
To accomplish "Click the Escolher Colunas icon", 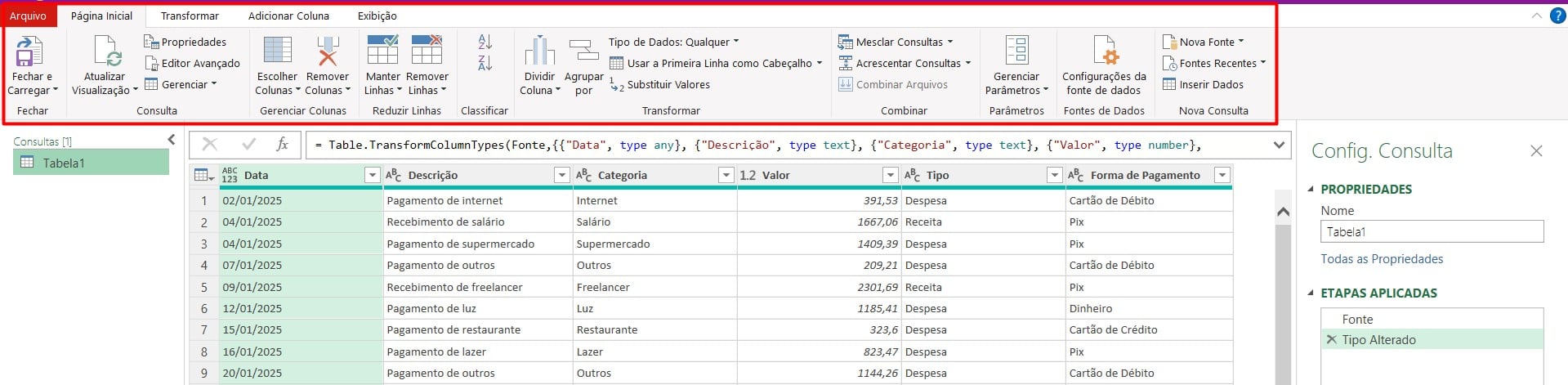I will (277, 50).
